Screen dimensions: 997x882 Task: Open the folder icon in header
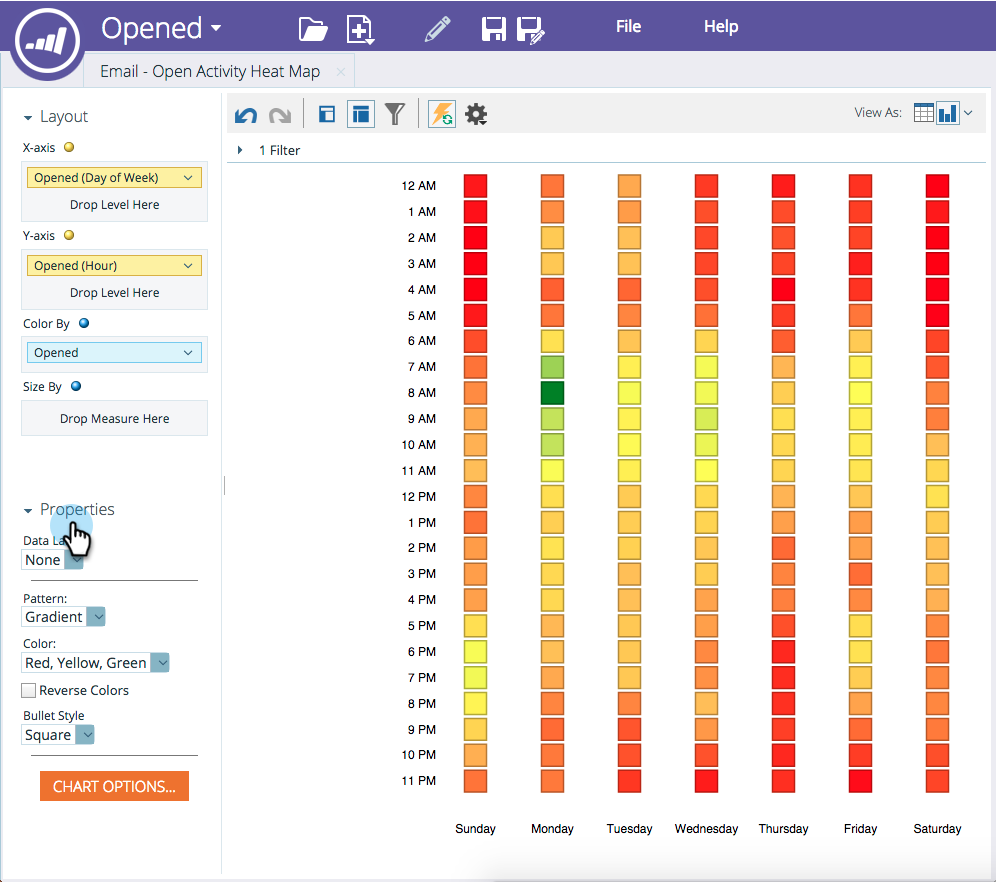coord(313,29)
